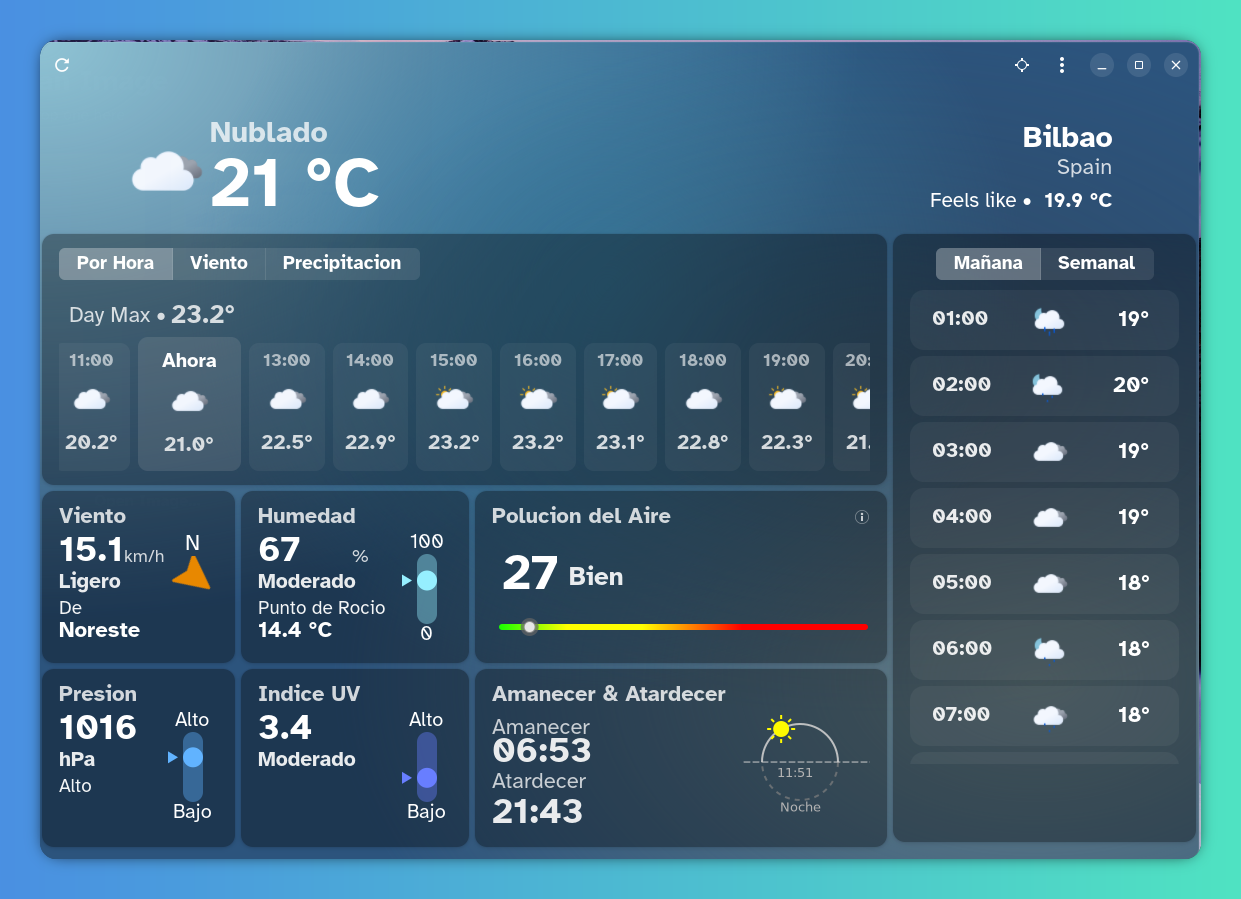Viewport: 1241px width, 899px height.
Task: Select the Semanal forecast toggle
Action: click(1096, 263)
